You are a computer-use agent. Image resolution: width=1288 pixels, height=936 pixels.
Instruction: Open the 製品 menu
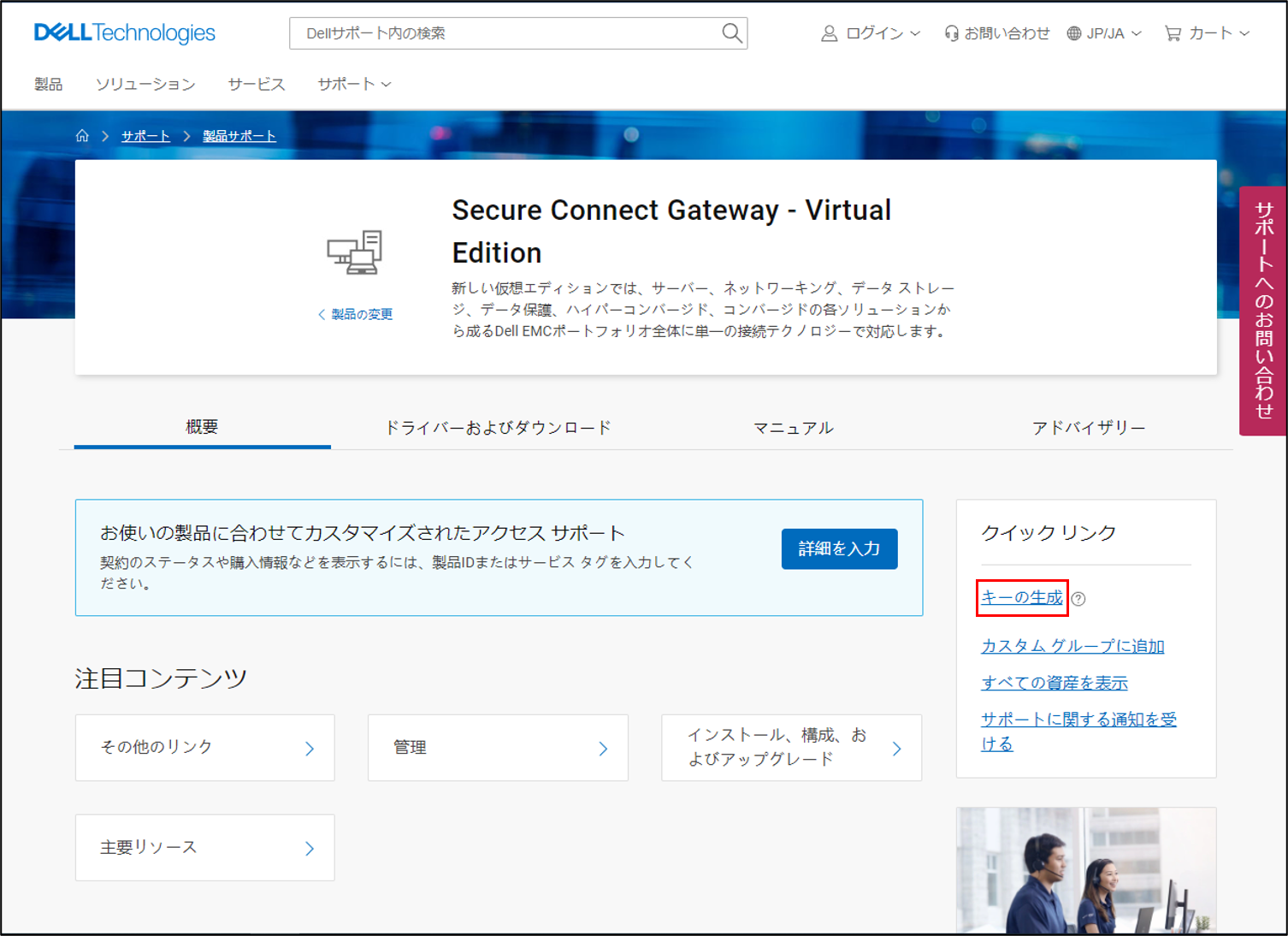coord(49,84)
